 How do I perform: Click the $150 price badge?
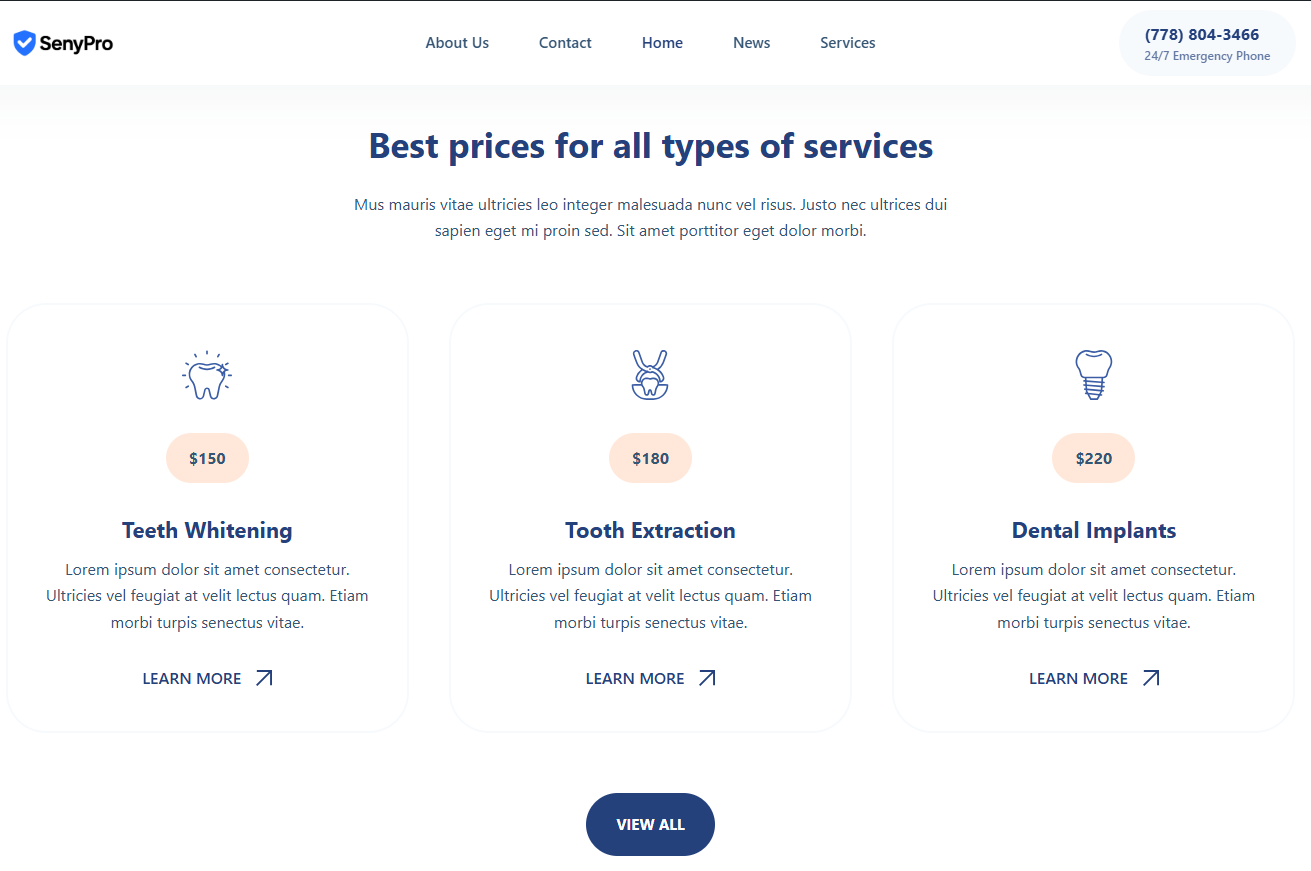[x=207, y=459]
